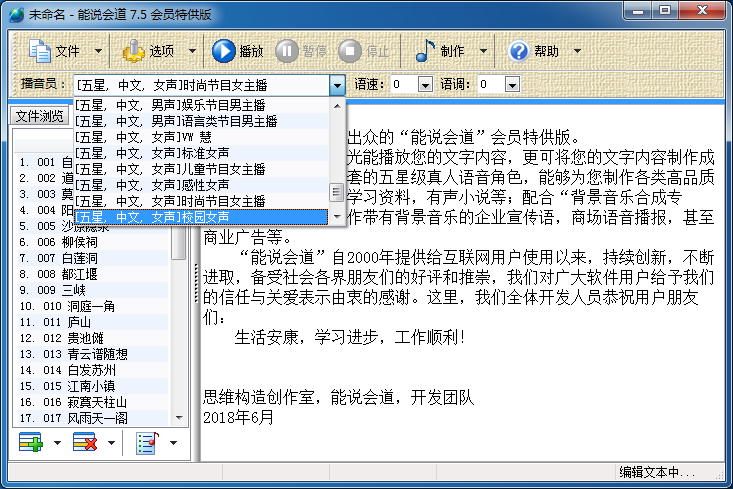Select file 014 白发苏州
The height and width of the screenshot is (489, 733).
click(93, 370)
